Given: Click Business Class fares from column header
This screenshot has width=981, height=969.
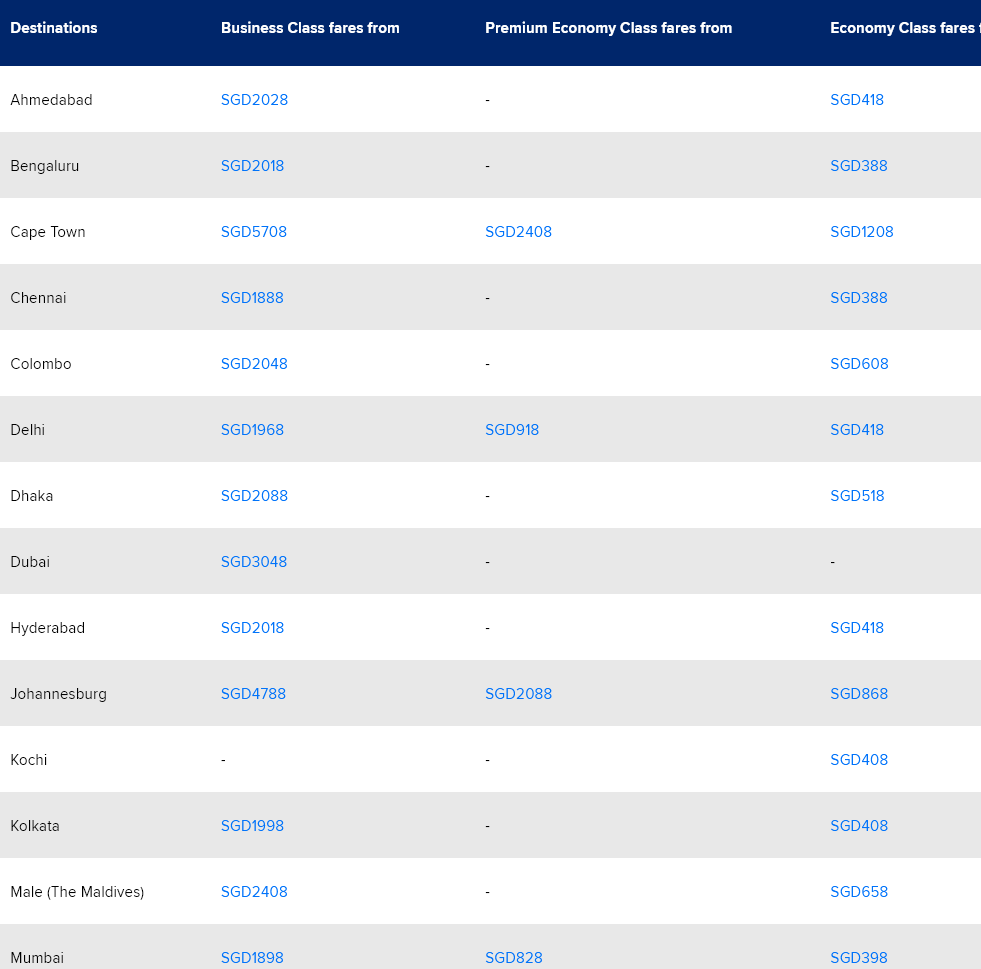Looking at the screenshot, I should click(x=310, y=28).
